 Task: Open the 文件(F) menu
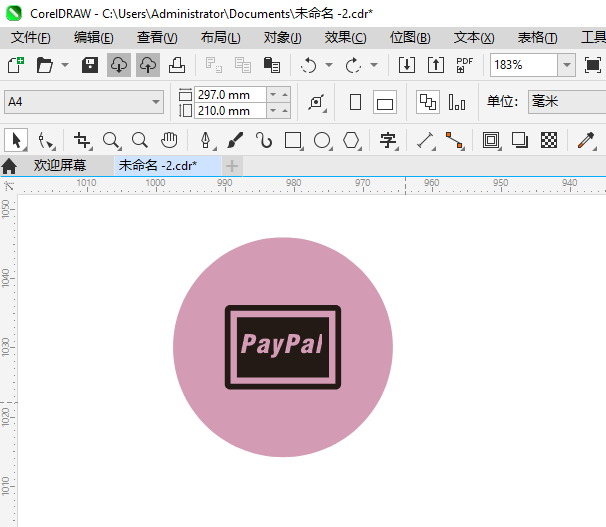click(x=31, y=37)
